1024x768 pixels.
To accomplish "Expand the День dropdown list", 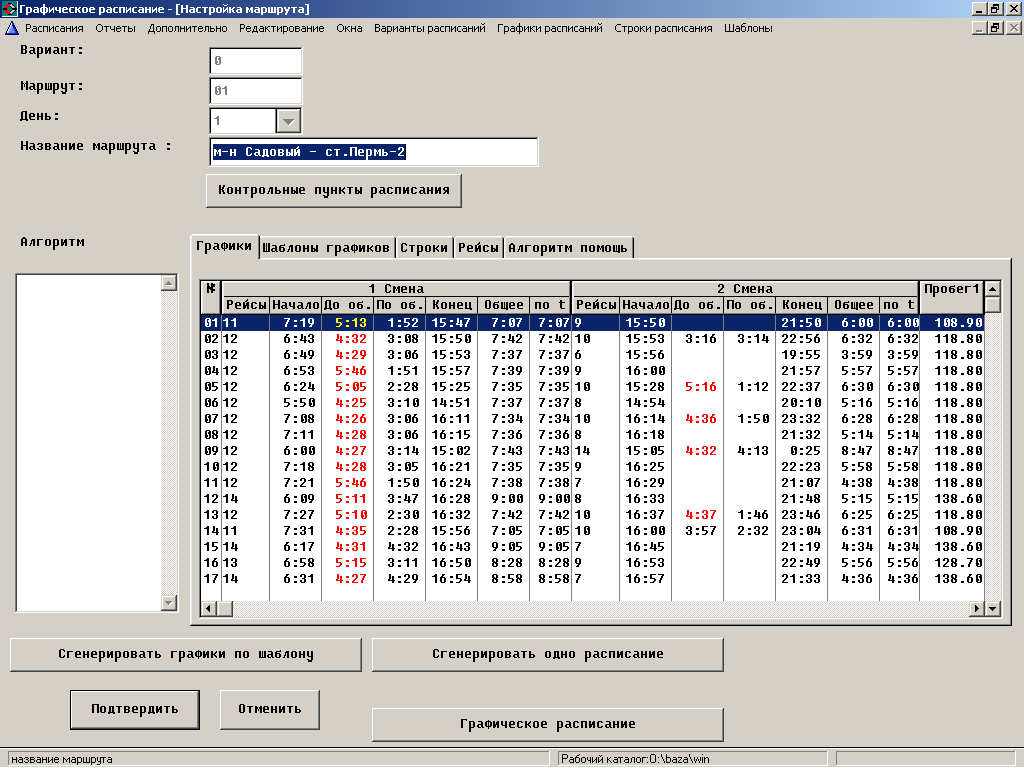I will [288, 120].
